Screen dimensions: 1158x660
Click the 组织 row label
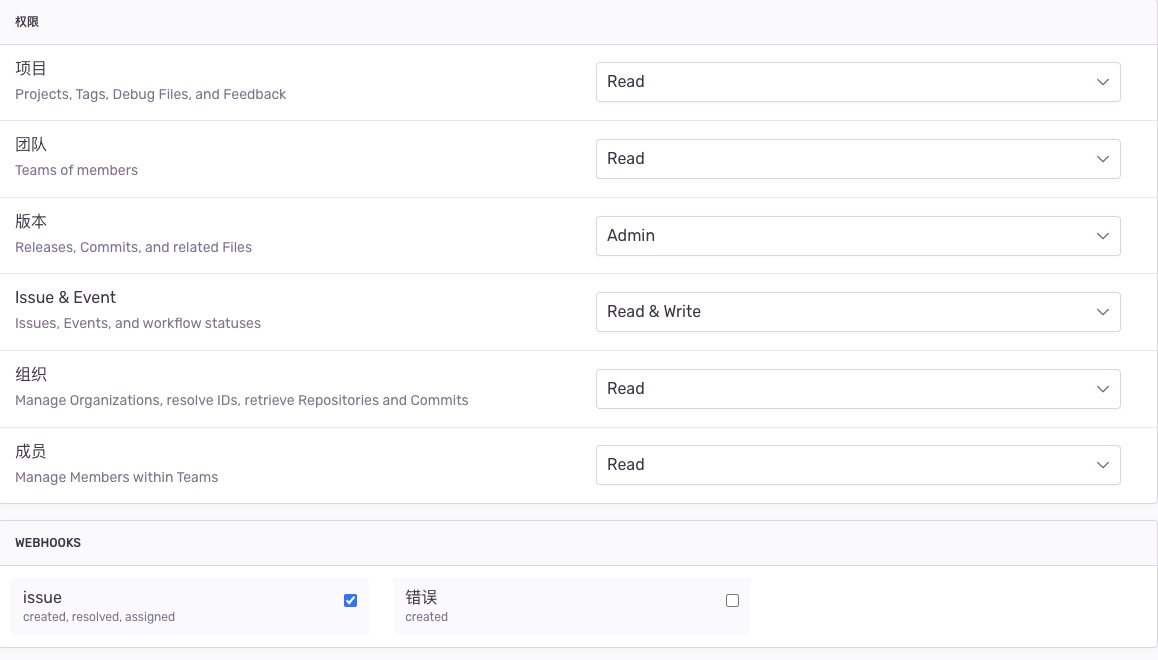[x=31, y=375]
